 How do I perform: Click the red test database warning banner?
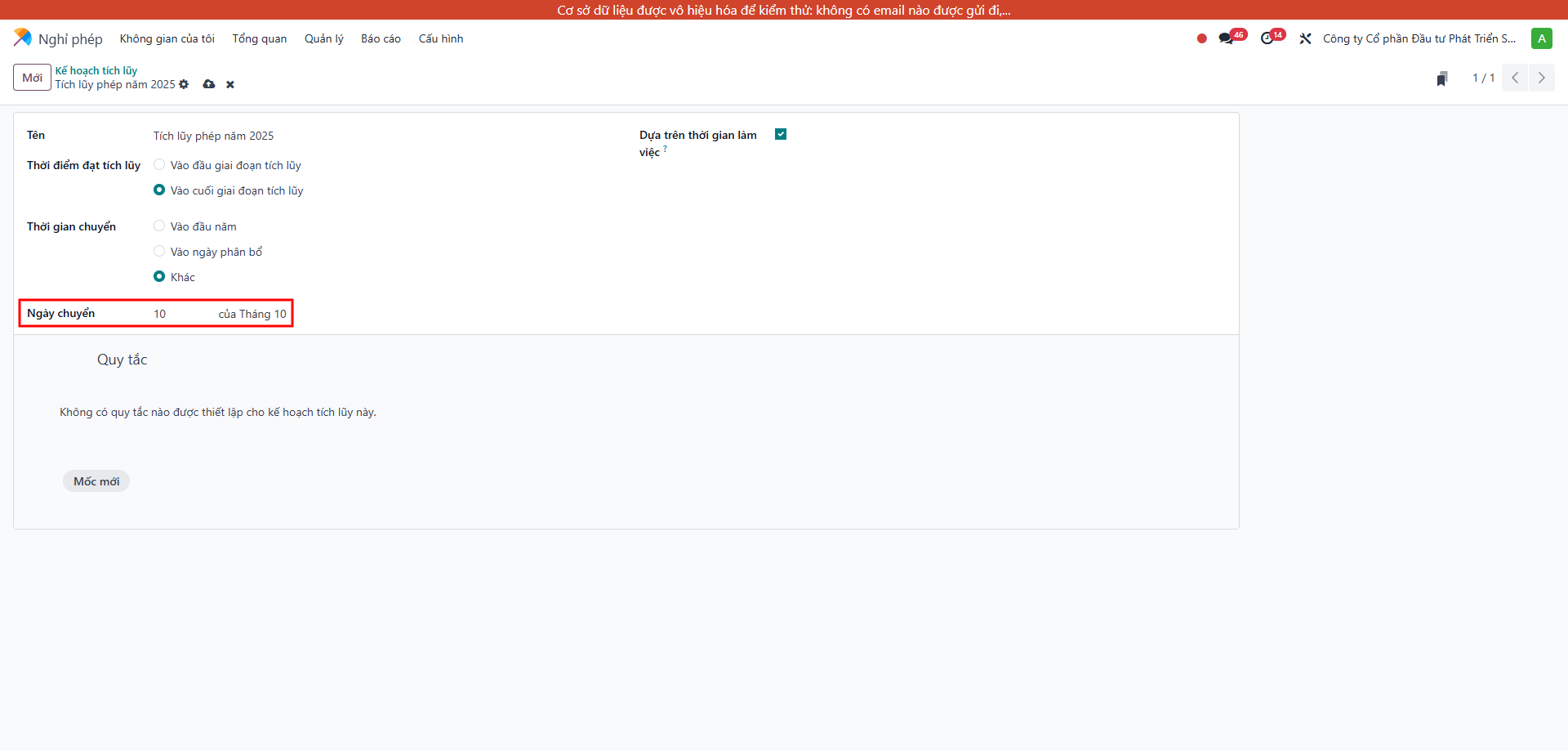(x=784, y=10)
